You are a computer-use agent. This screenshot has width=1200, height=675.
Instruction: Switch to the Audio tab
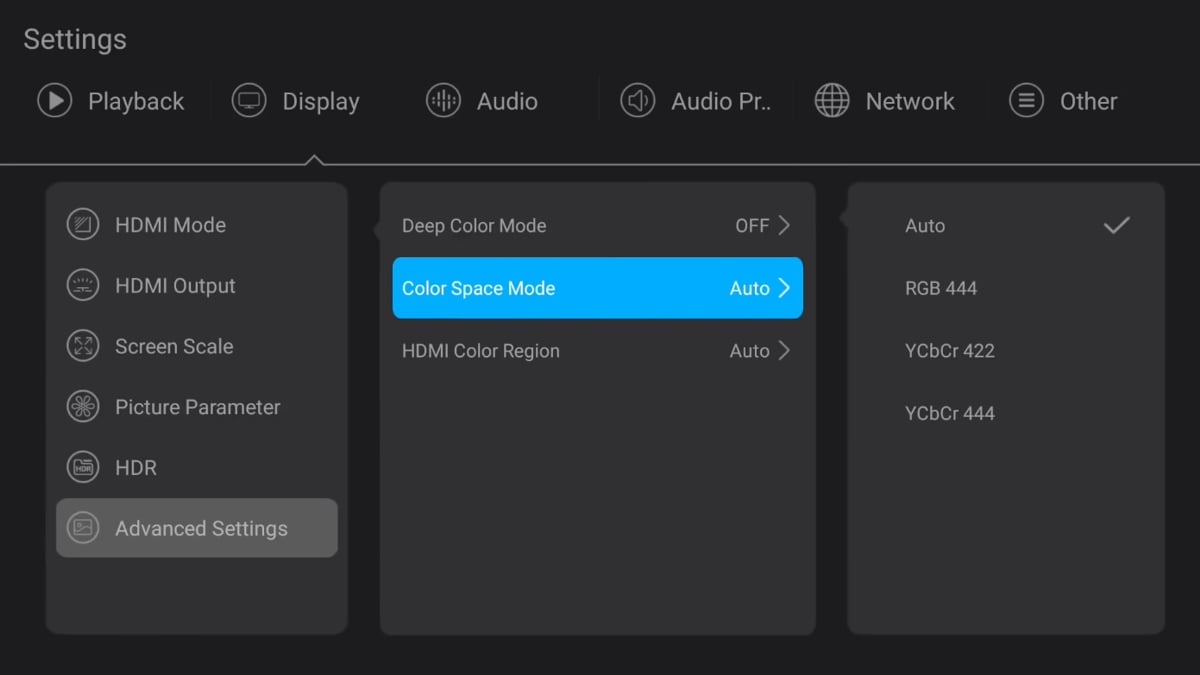point(506,101)
